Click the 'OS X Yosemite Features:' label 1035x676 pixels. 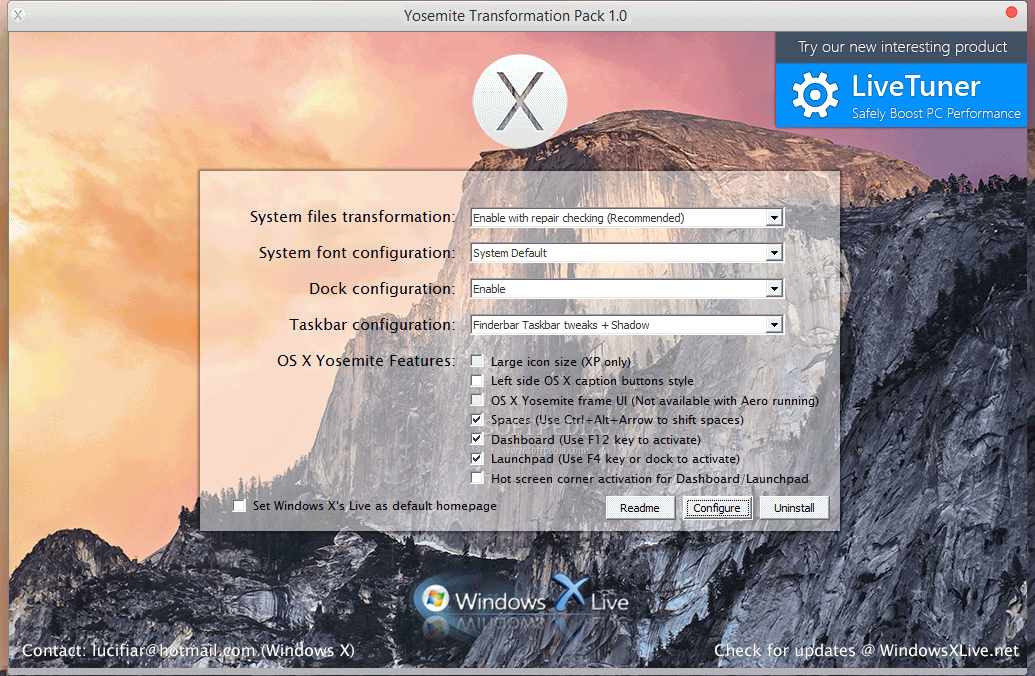[x=366, y=361]
